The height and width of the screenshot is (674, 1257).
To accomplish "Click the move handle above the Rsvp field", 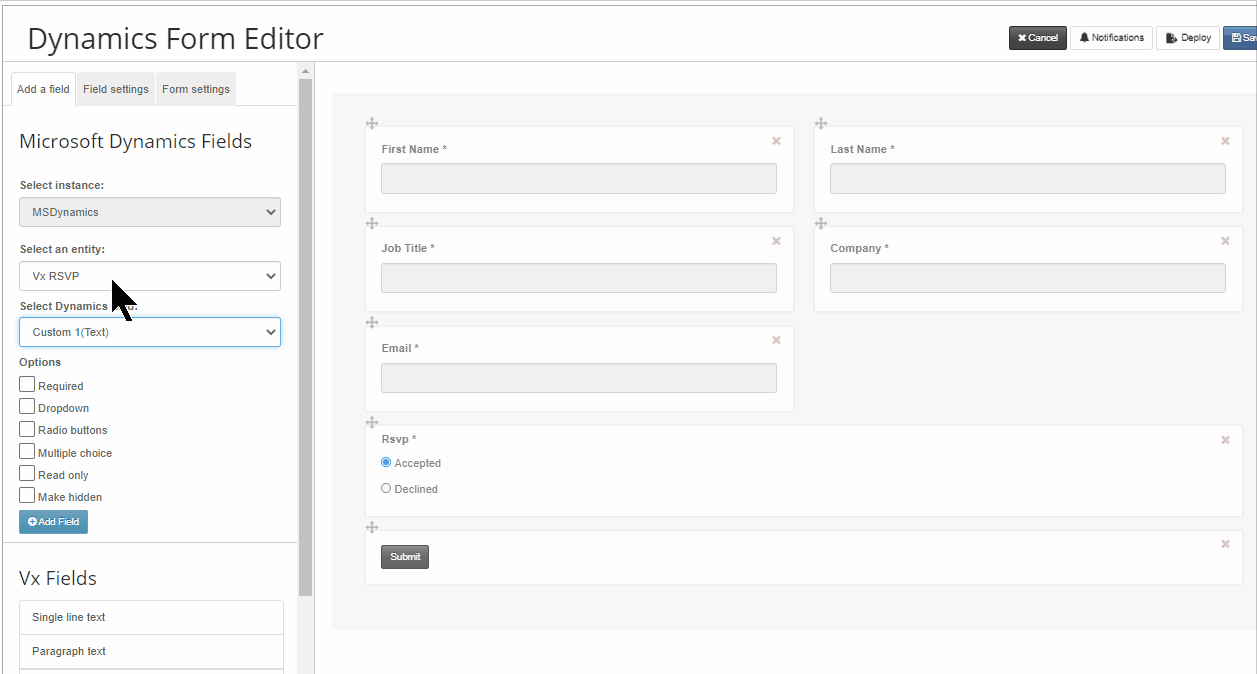I will 372,422.
